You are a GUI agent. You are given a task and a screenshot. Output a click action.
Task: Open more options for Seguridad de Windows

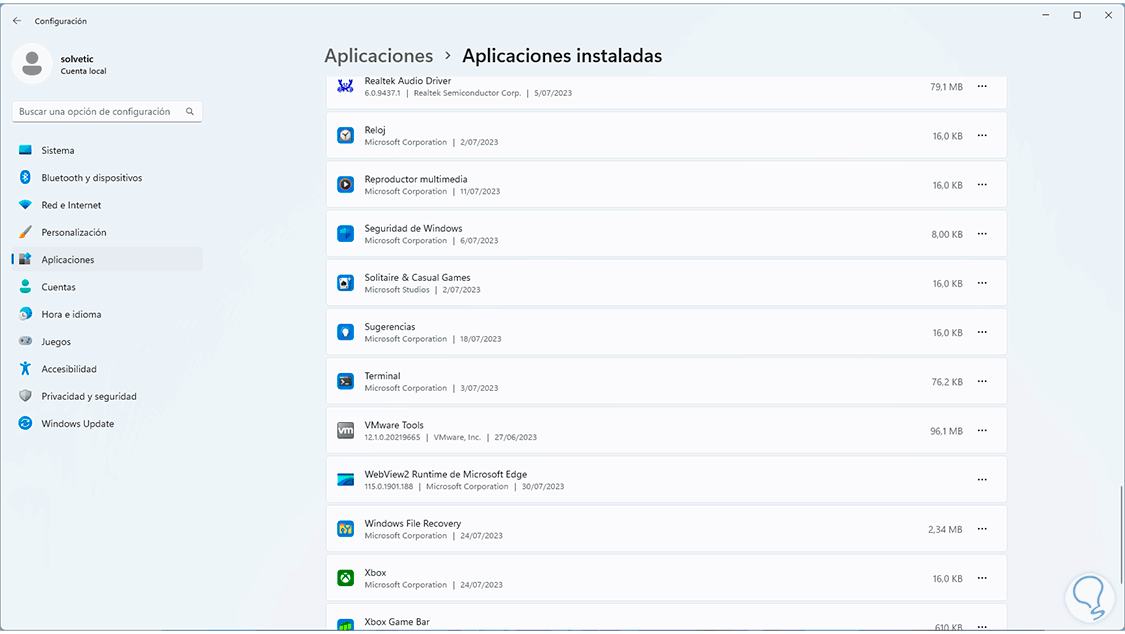(x=982, y=234)
